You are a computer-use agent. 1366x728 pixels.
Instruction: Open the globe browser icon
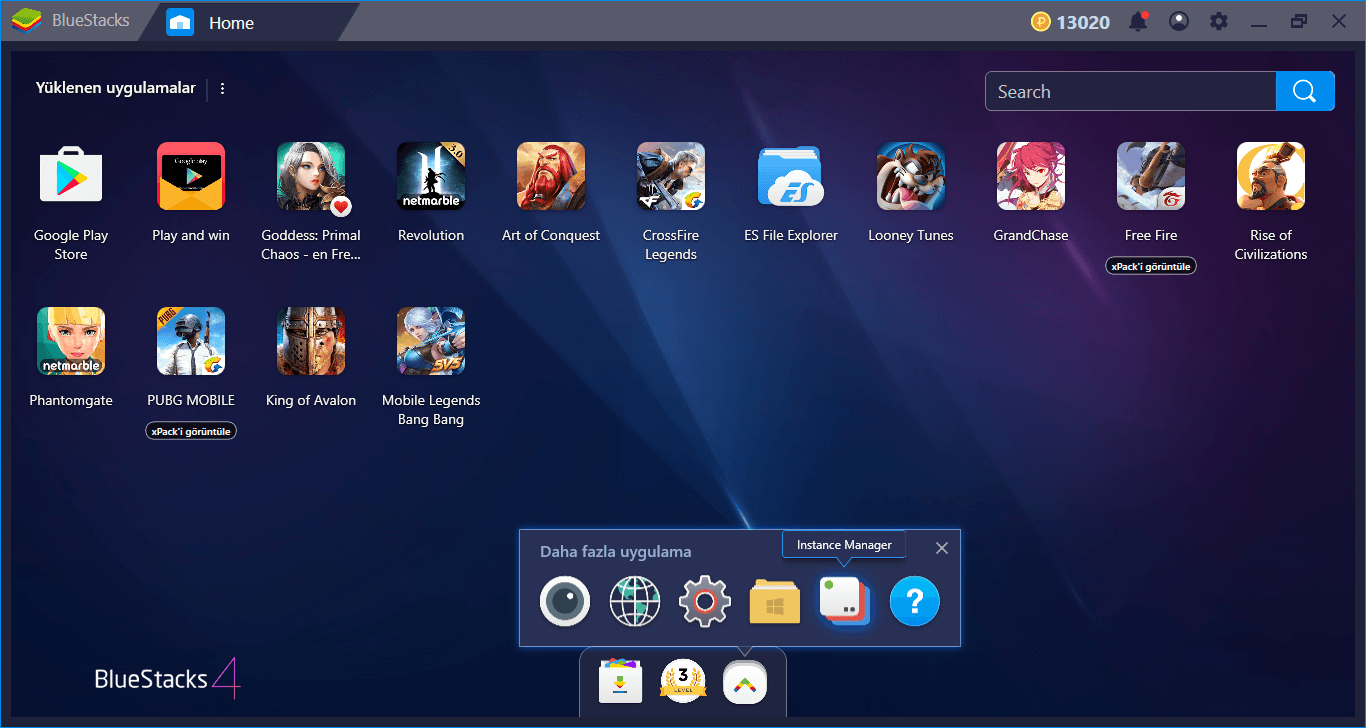click(635, 602)
